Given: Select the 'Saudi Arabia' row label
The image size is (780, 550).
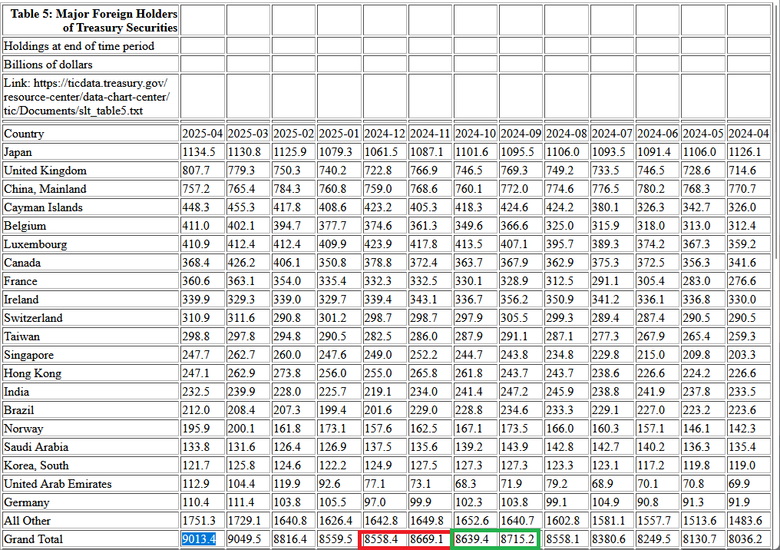Looking at the screenshot, I should [x=36, y=447].
